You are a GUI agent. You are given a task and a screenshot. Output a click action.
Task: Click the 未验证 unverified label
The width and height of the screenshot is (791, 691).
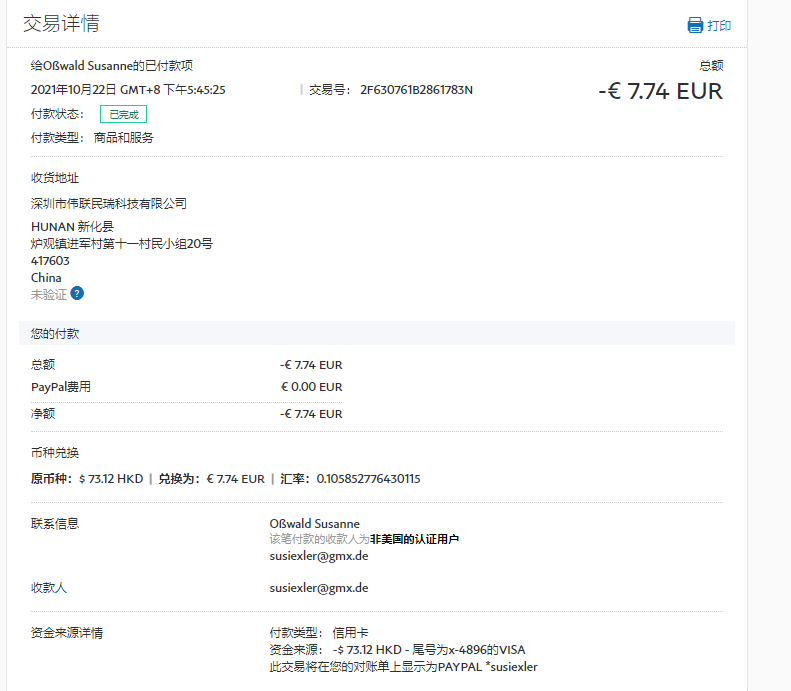click(49, 295)
